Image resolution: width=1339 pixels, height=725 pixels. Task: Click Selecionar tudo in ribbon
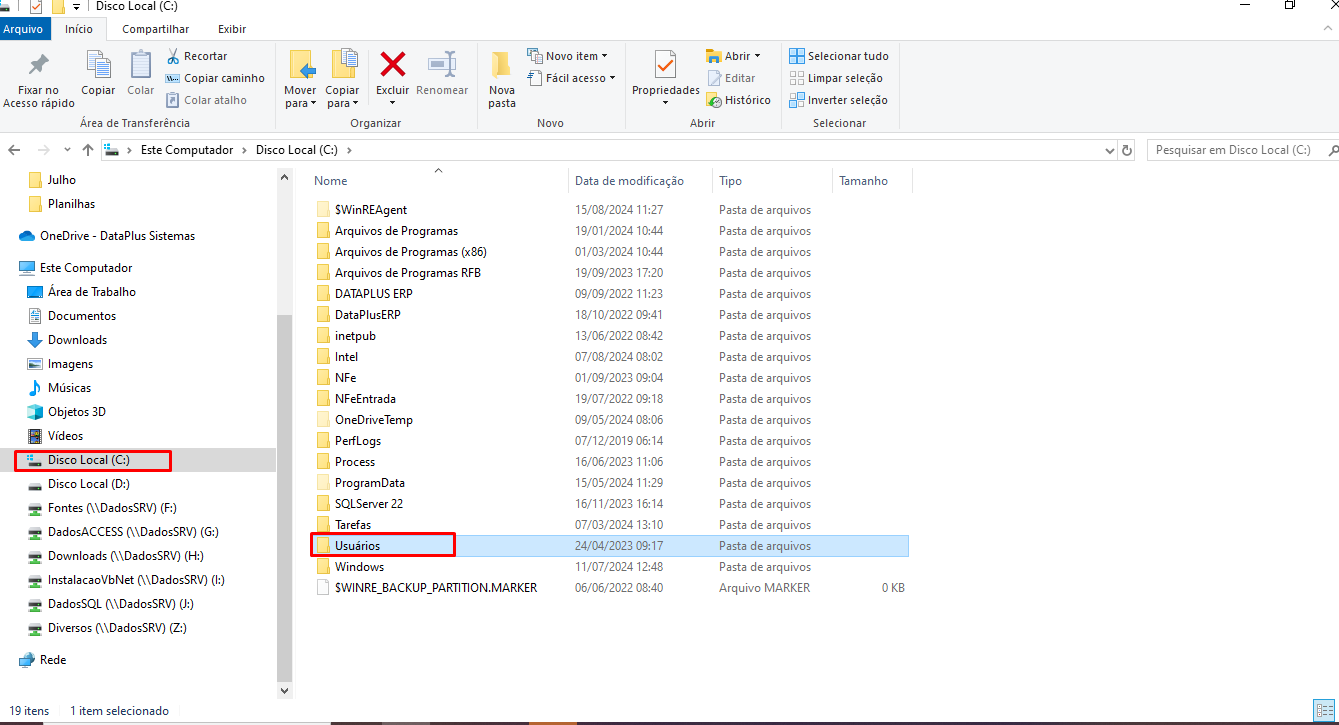pyautogui.click(x=839, y=56)
